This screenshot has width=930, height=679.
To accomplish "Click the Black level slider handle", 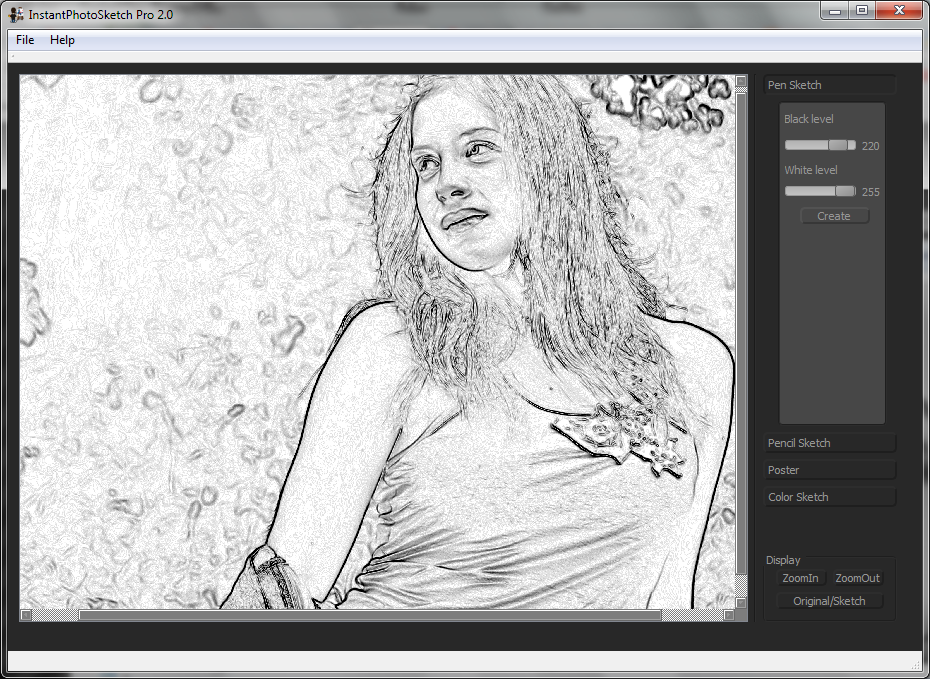I will pos(838,145).
